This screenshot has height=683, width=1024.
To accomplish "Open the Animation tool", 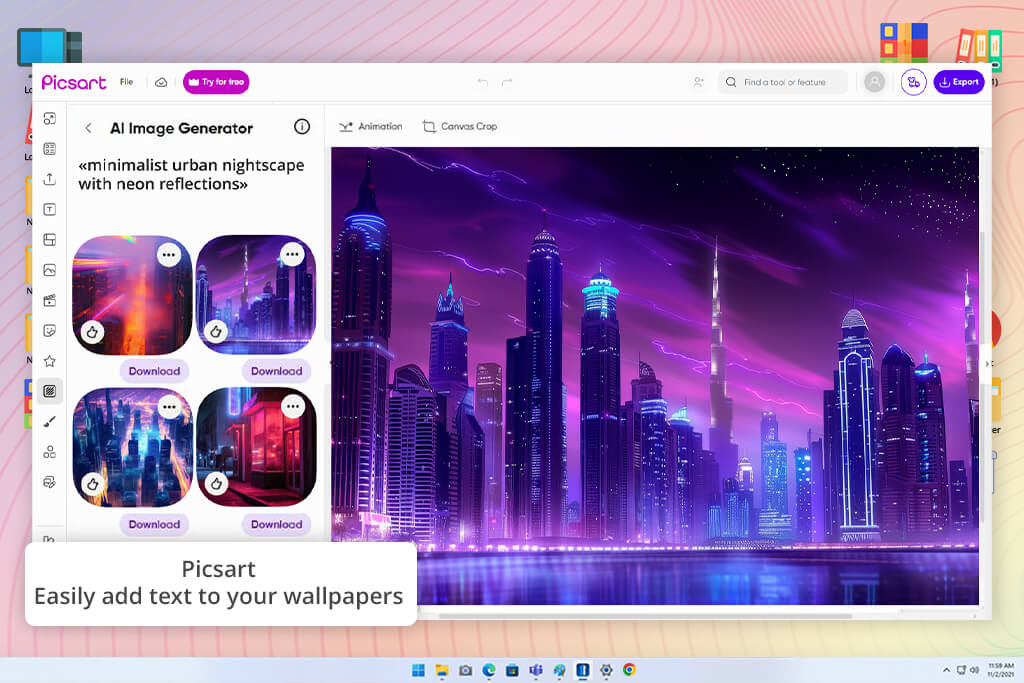I will coord(371,127).
